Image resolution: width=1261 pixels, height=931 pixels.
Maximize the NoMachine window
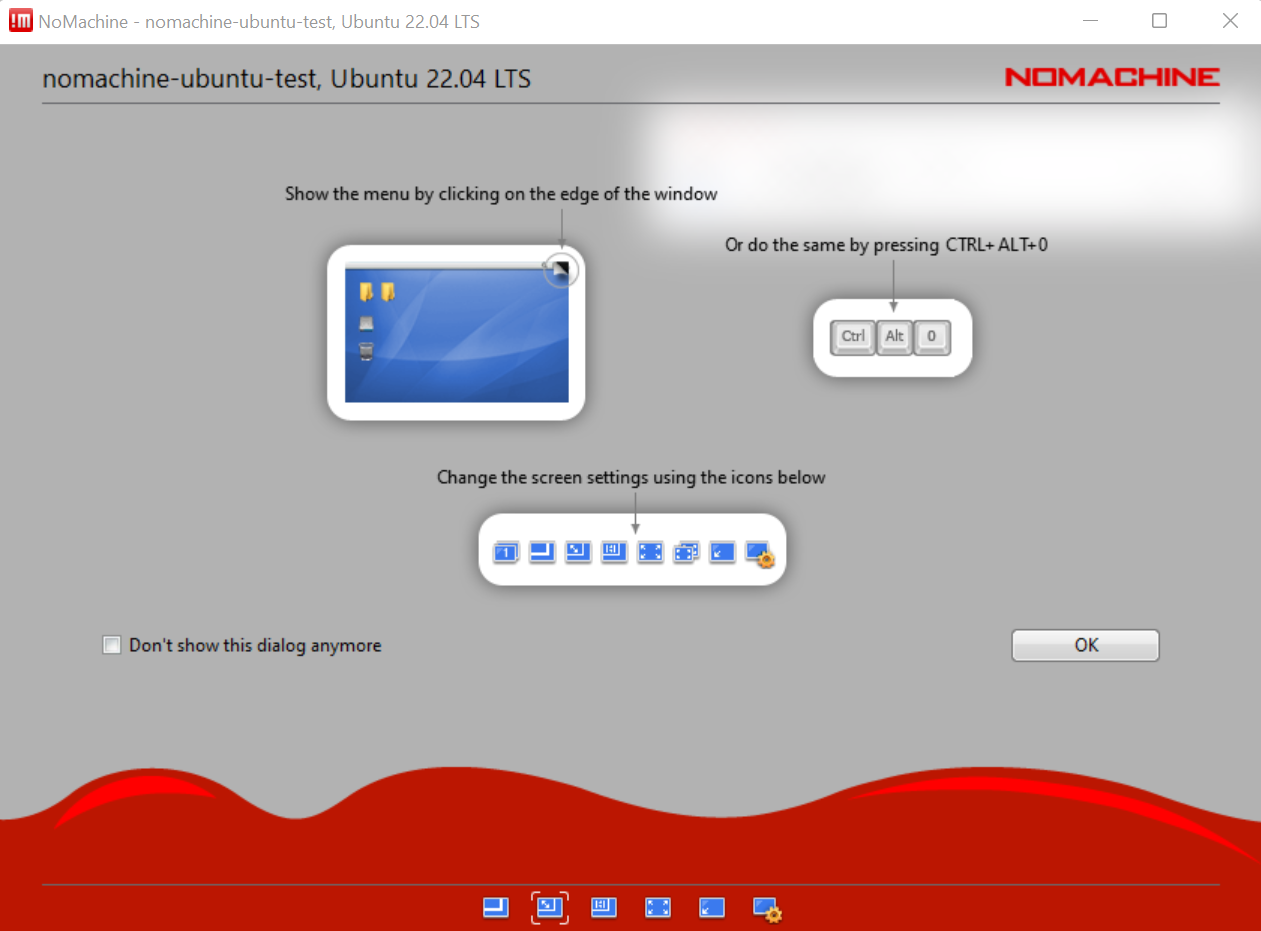coord(1159,21)
